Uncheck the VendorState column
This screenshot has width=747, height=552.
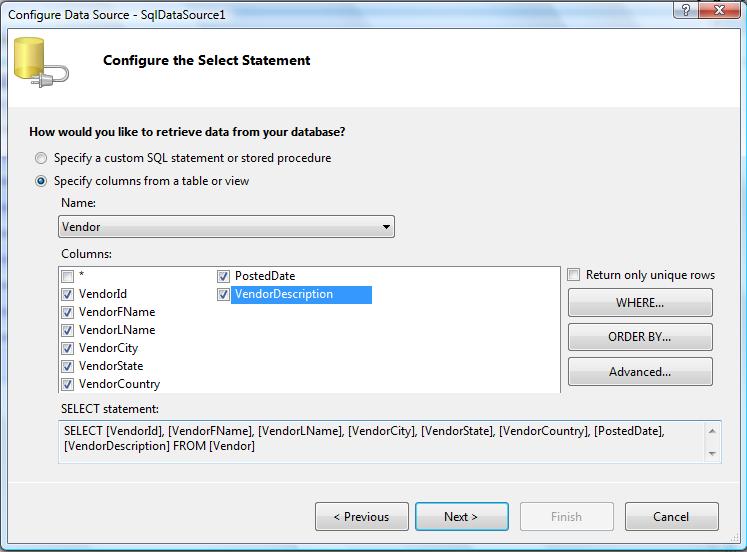coord(67,366)
